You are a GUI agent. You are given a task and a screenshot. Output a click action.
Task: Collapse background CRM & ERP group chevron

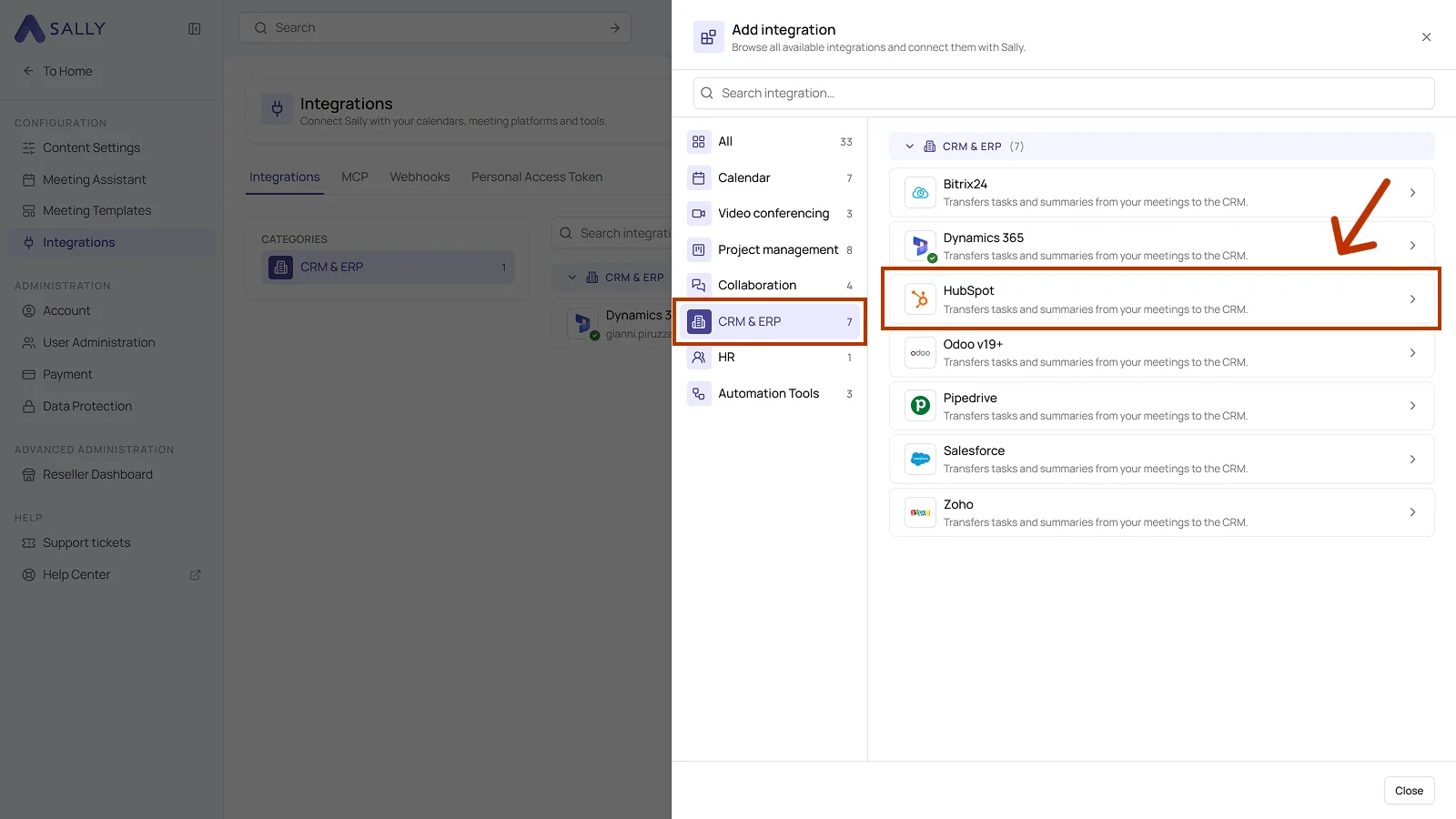571,278
